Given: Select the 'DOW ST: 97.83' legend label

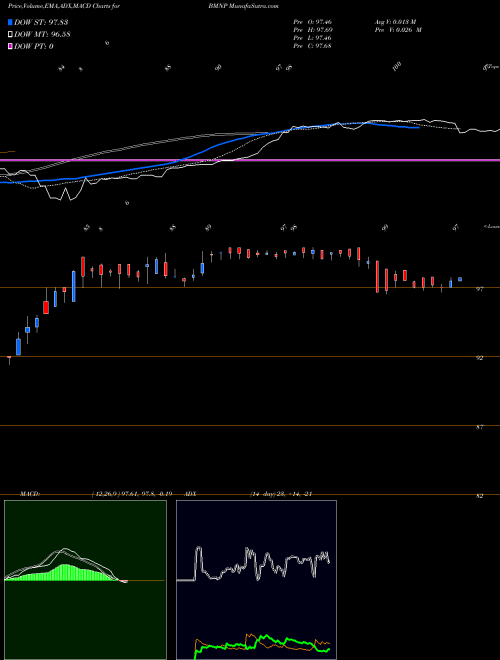Looking at the screenshot, I should (x=41, y=22).
